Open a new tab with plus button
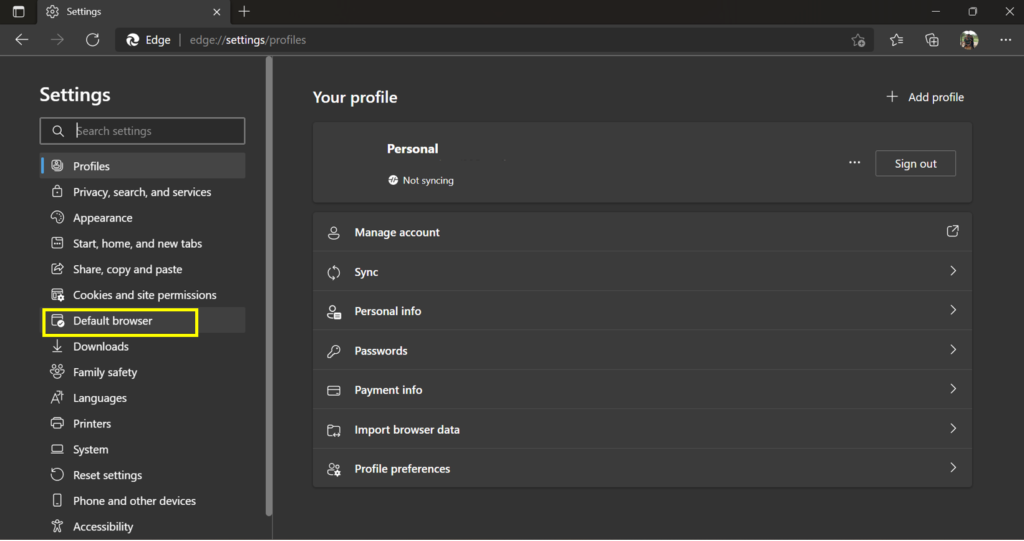 pos(244,12)
